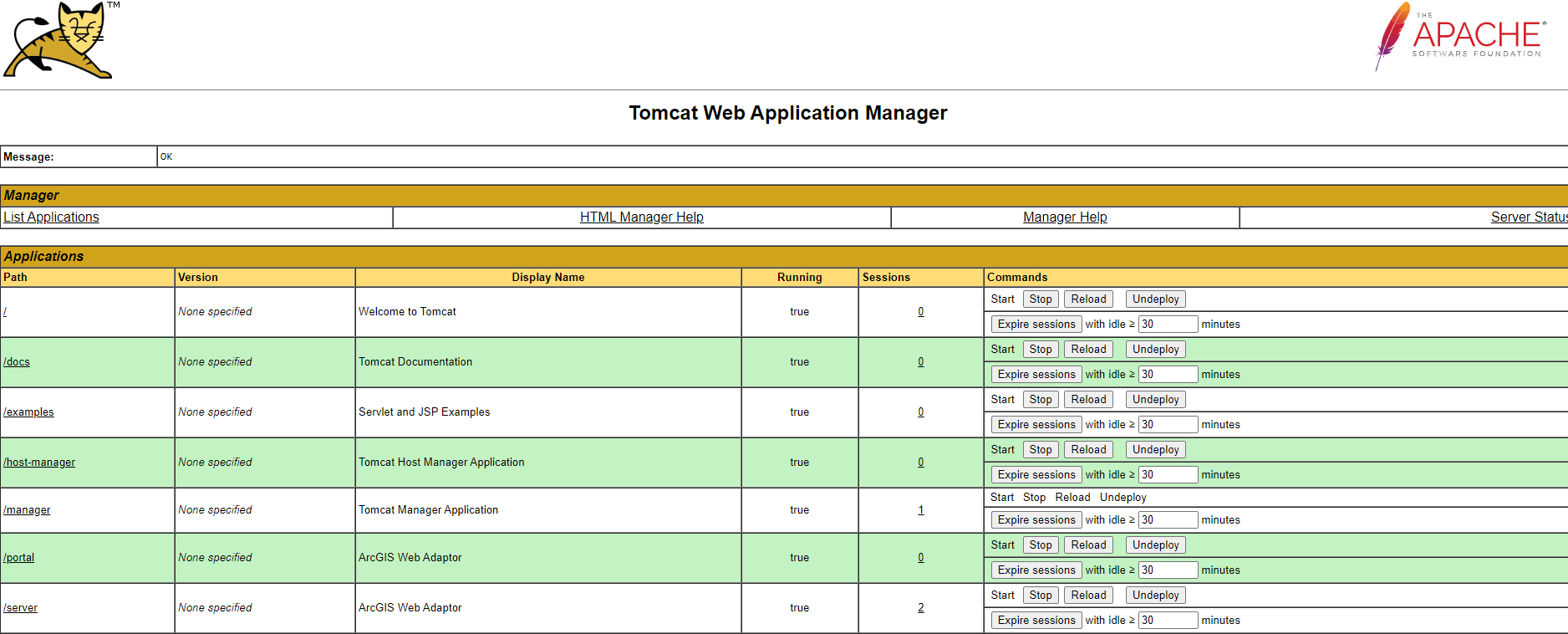The image size is (1568, 634).
Task: Click the 'Running' column header
Action: (800, 278)
